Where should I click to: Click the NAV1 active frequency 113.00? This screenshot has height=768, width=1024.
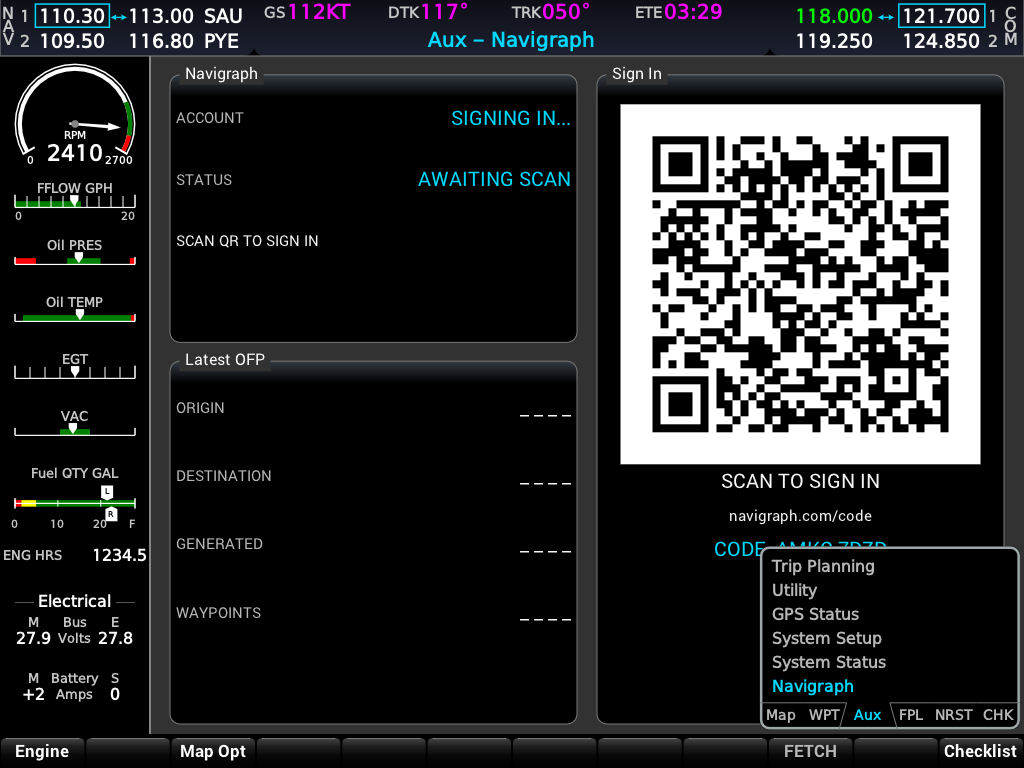pos(161,16)
